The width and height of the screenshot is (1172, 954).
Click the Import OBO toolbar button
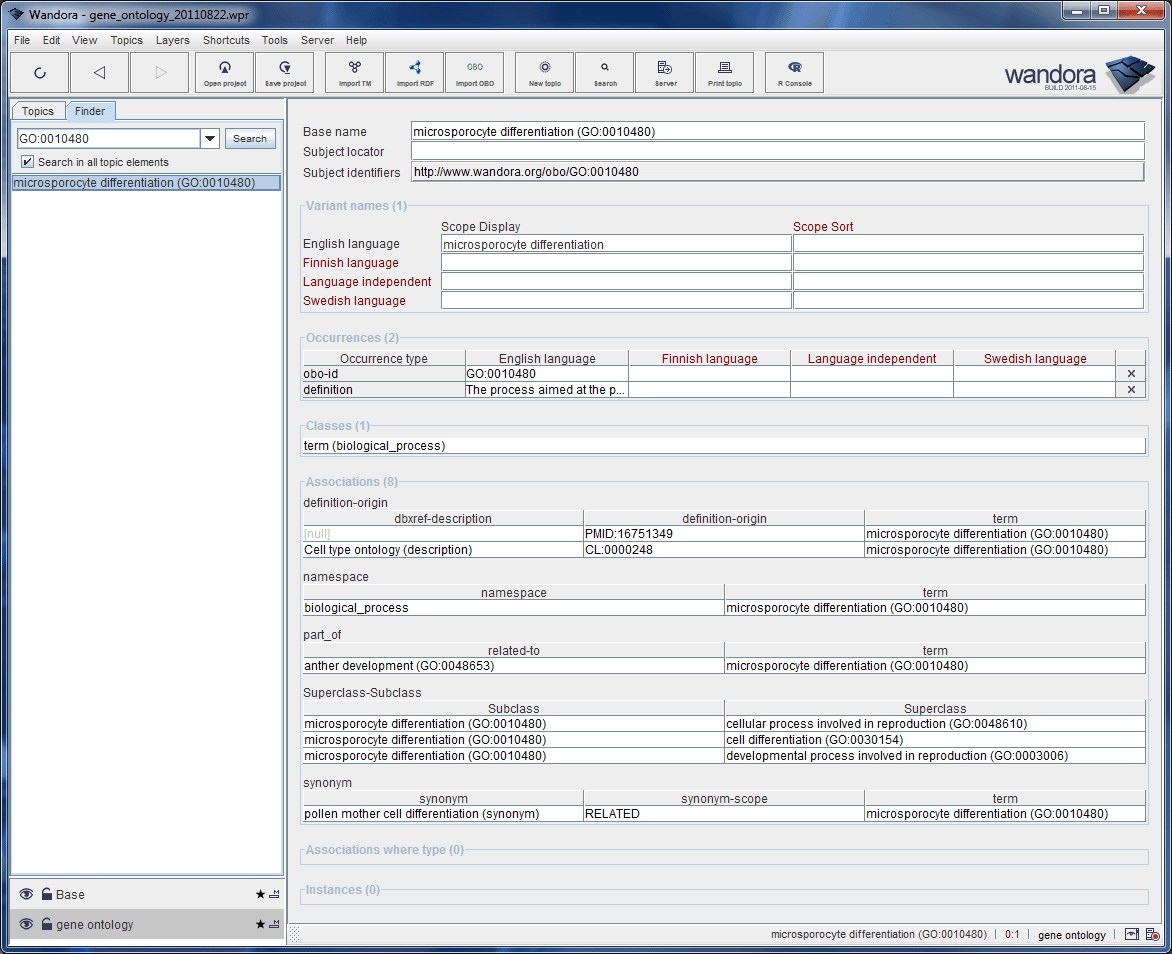click(475, 72)
